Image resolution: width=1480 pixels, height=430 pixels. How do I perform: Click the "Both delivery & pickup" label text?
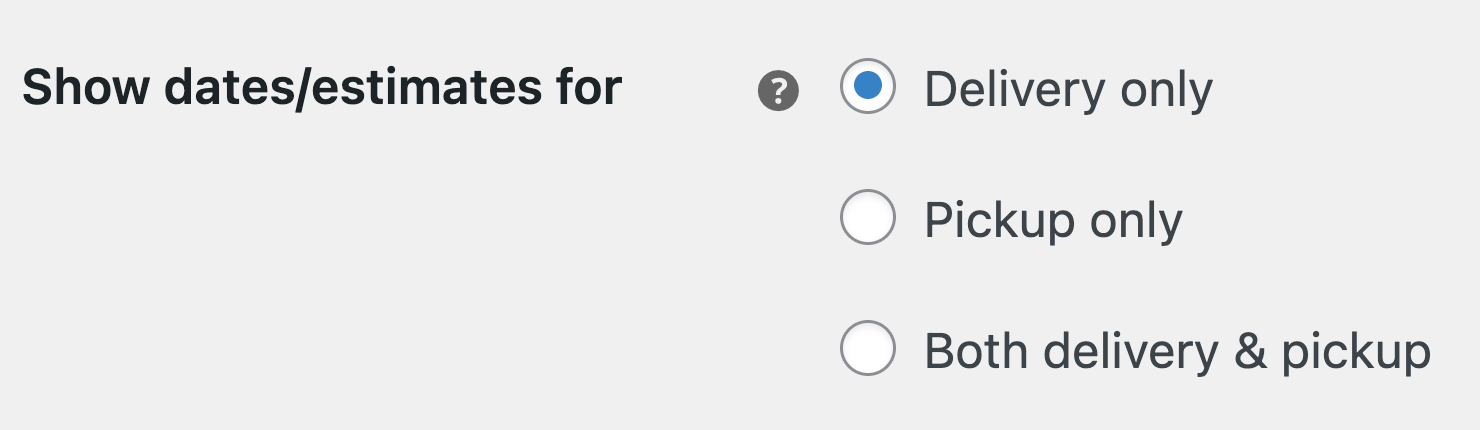tap(1176, 351)
